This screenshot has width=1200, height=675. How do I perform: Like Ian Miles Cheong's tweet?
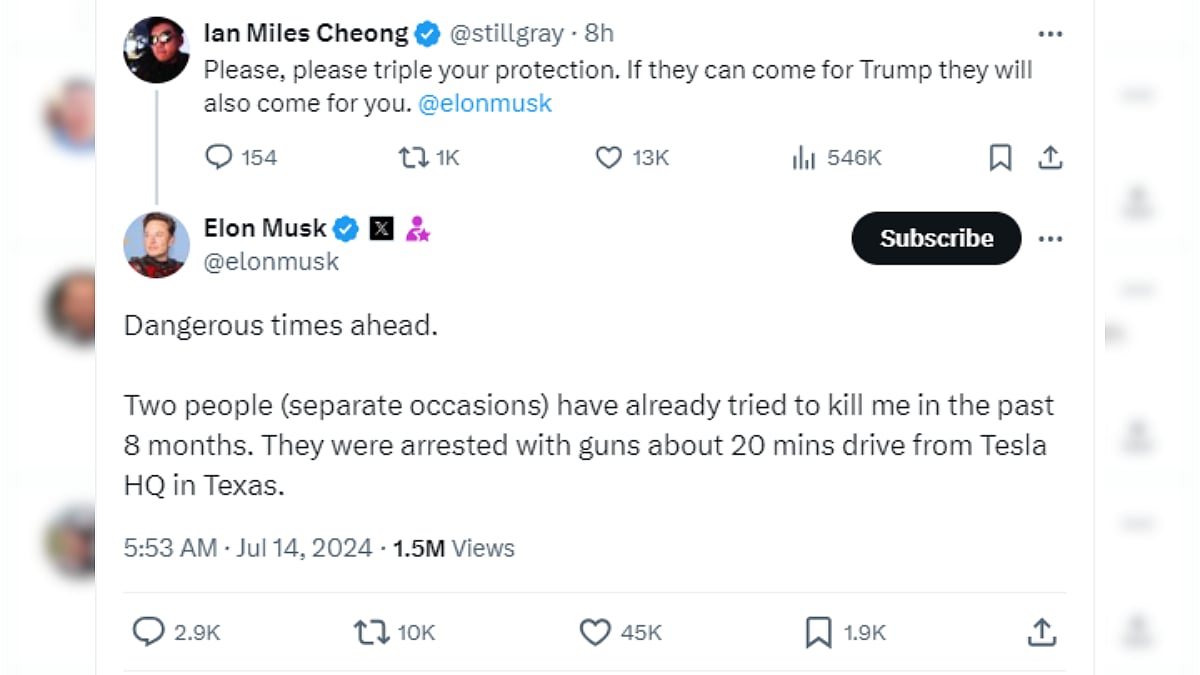608,157
